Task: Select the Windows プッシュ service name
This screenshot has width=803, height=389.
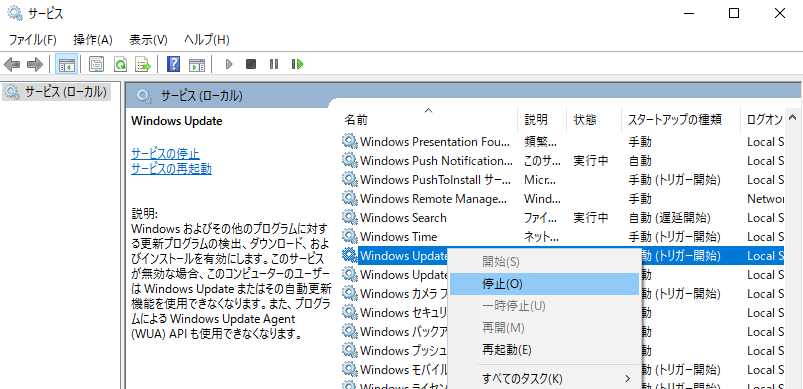Action: click(x=404, y=350)
